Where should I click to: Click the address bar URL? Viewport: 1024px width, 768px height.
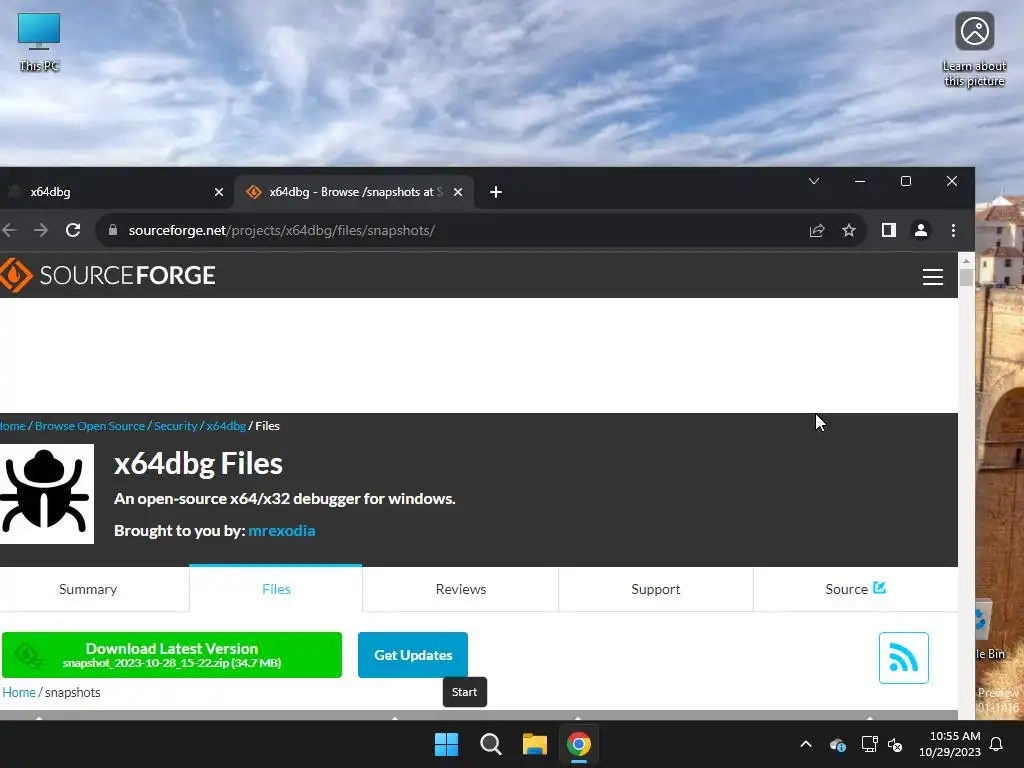coord(281,231)
